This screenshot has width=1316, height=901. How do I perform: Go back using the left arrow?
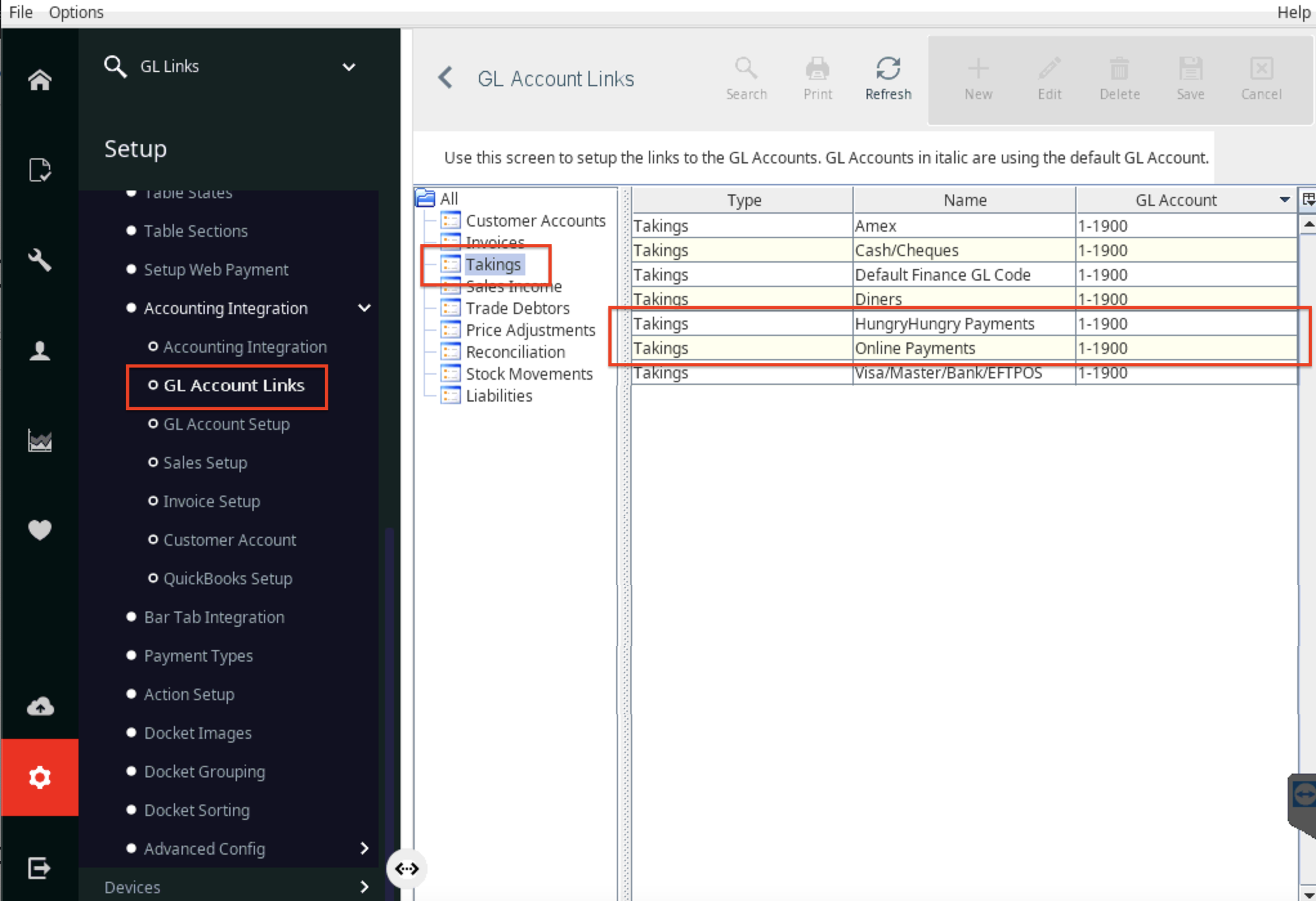445,78
